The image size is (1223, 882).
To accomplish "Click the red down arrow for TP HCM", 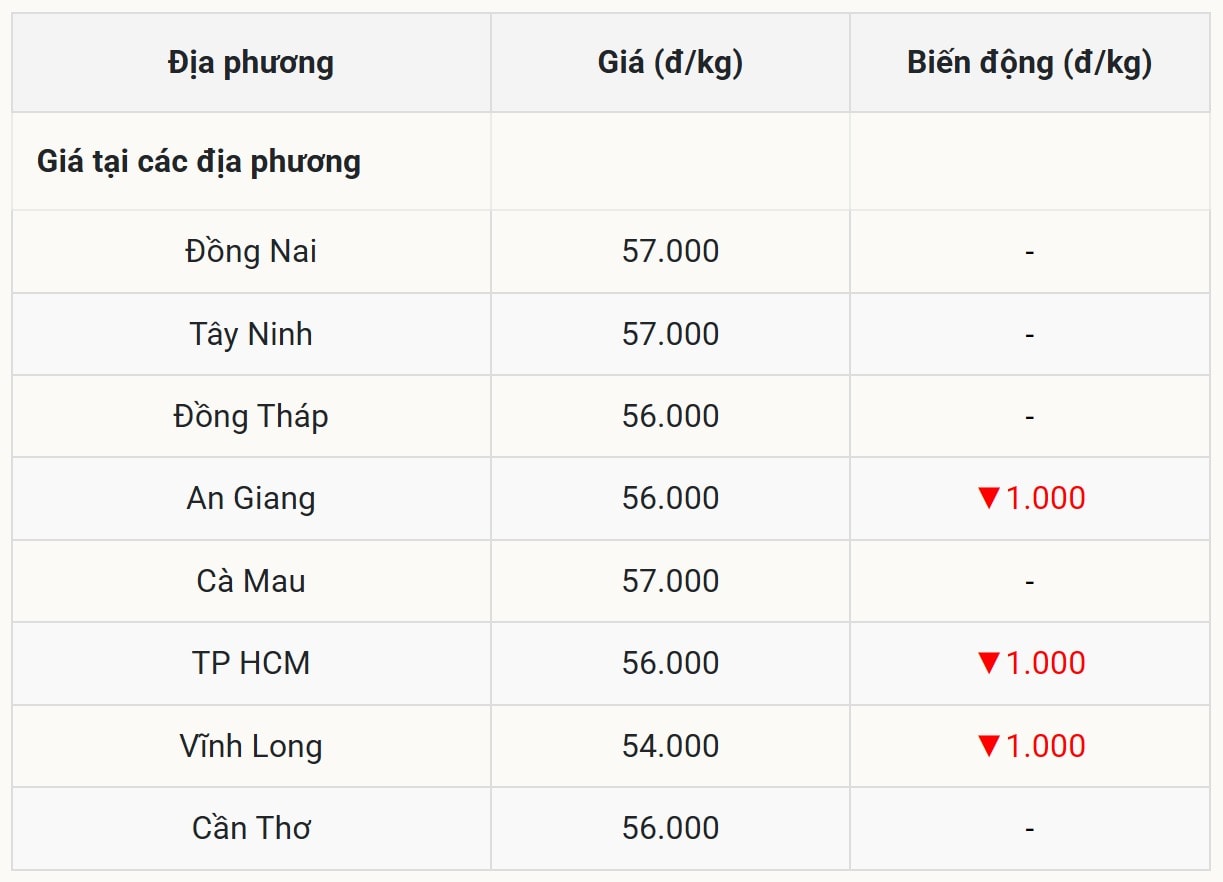I will 989,663.
